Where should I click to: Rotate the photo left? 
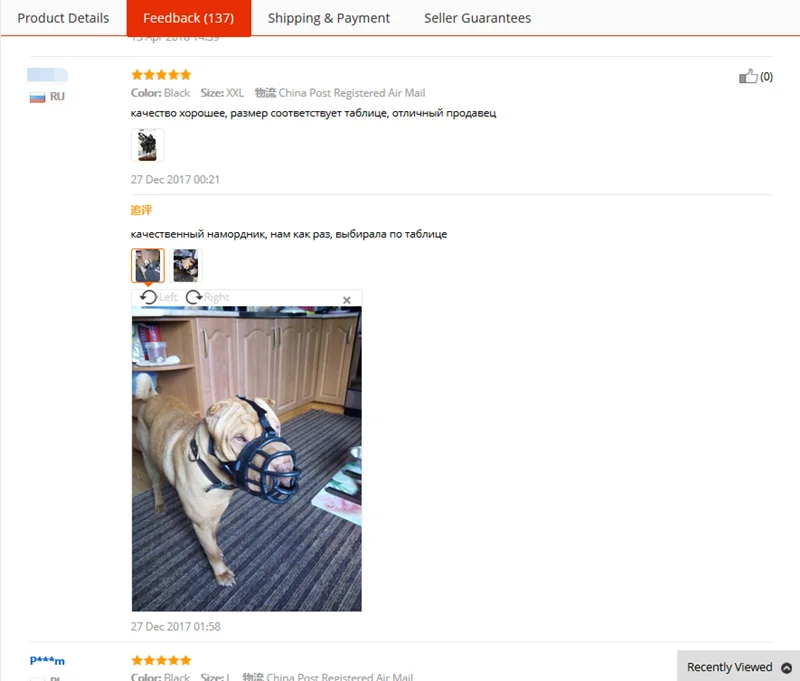click(x=158, y=297)
